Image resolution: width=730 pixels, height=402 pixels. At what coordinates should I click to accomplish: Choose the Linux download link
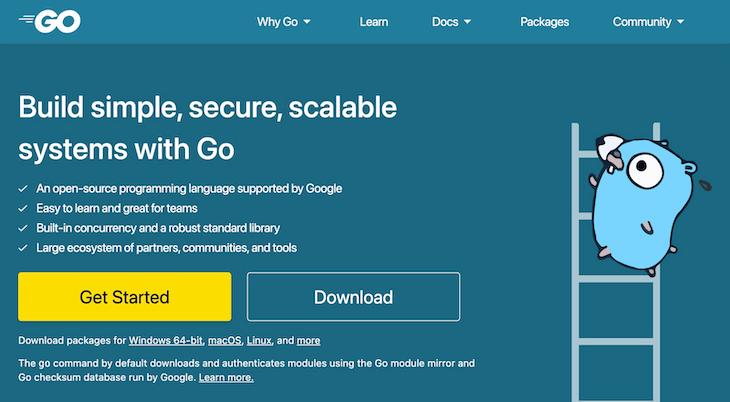click(x=260, y=341)
